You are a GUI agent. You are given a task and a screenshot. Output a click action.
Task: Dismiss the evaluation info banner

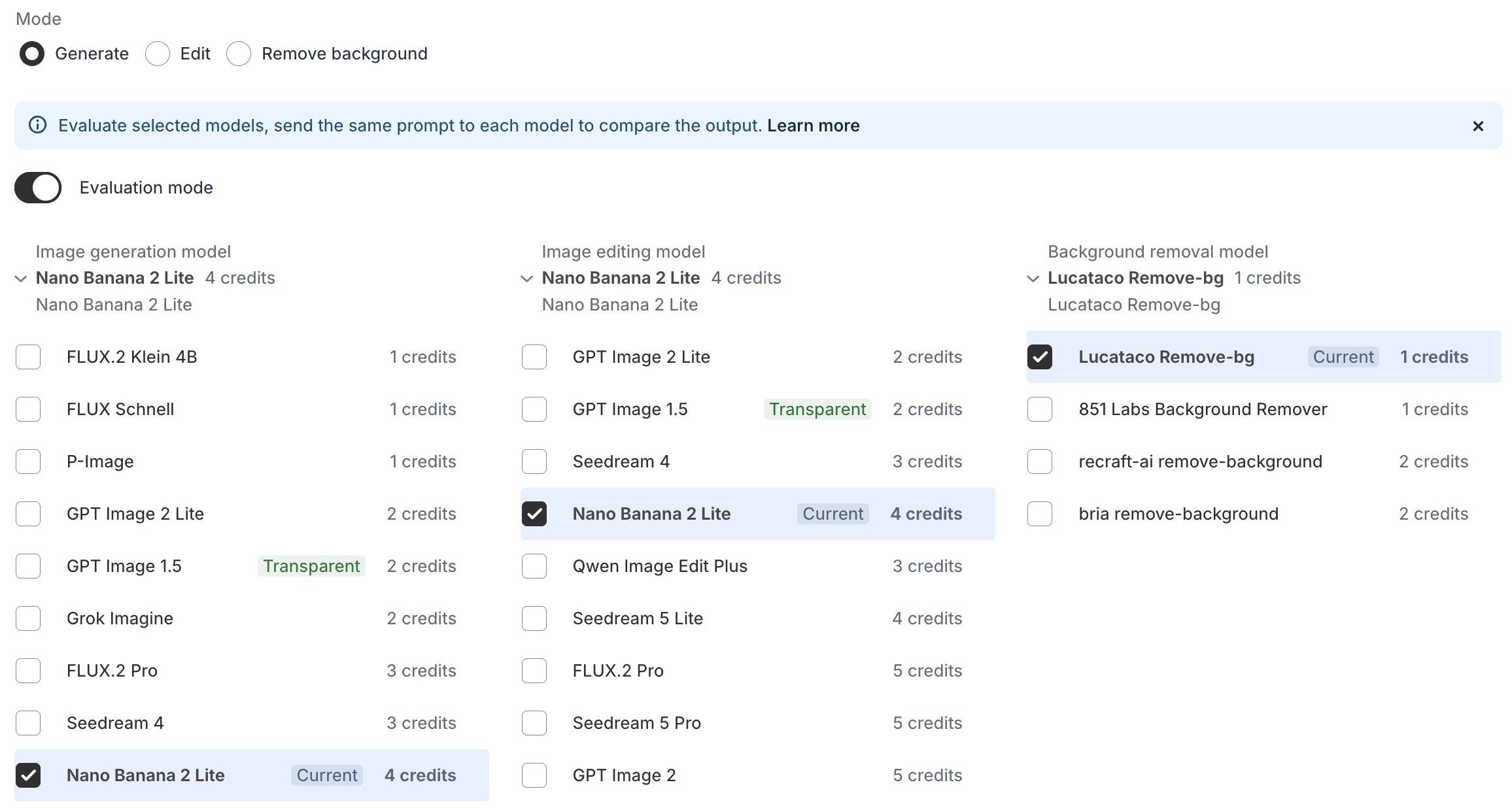coord(1478,126)
